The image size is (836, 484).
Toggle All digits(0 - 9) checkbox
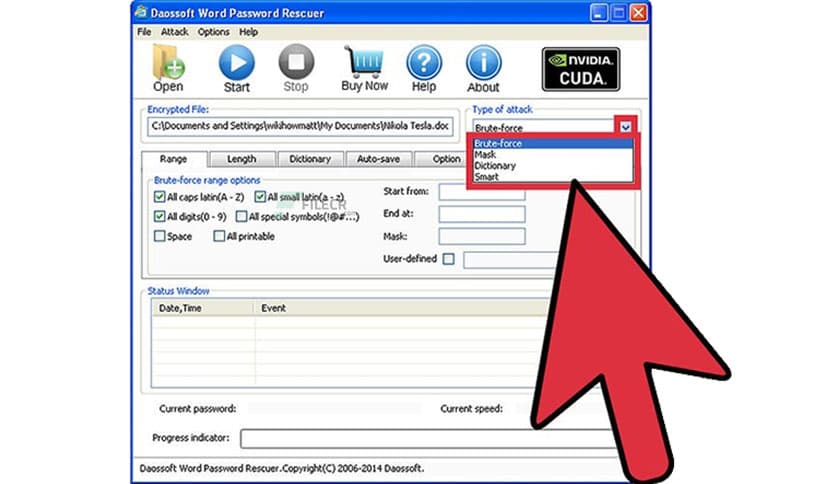click(x=159, y=216)
